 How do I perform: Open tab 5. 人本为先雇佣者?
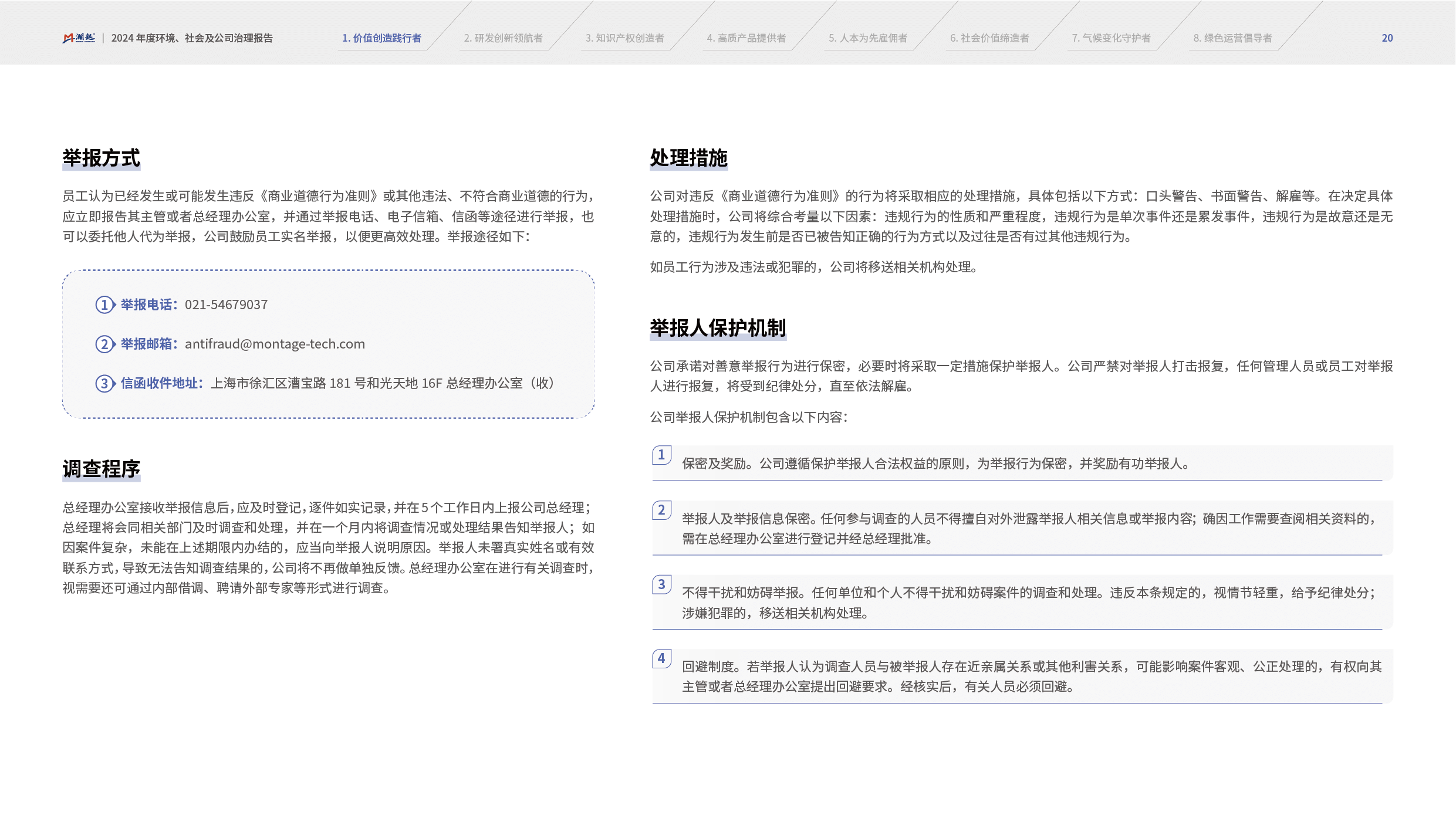[x=867, y=38]
